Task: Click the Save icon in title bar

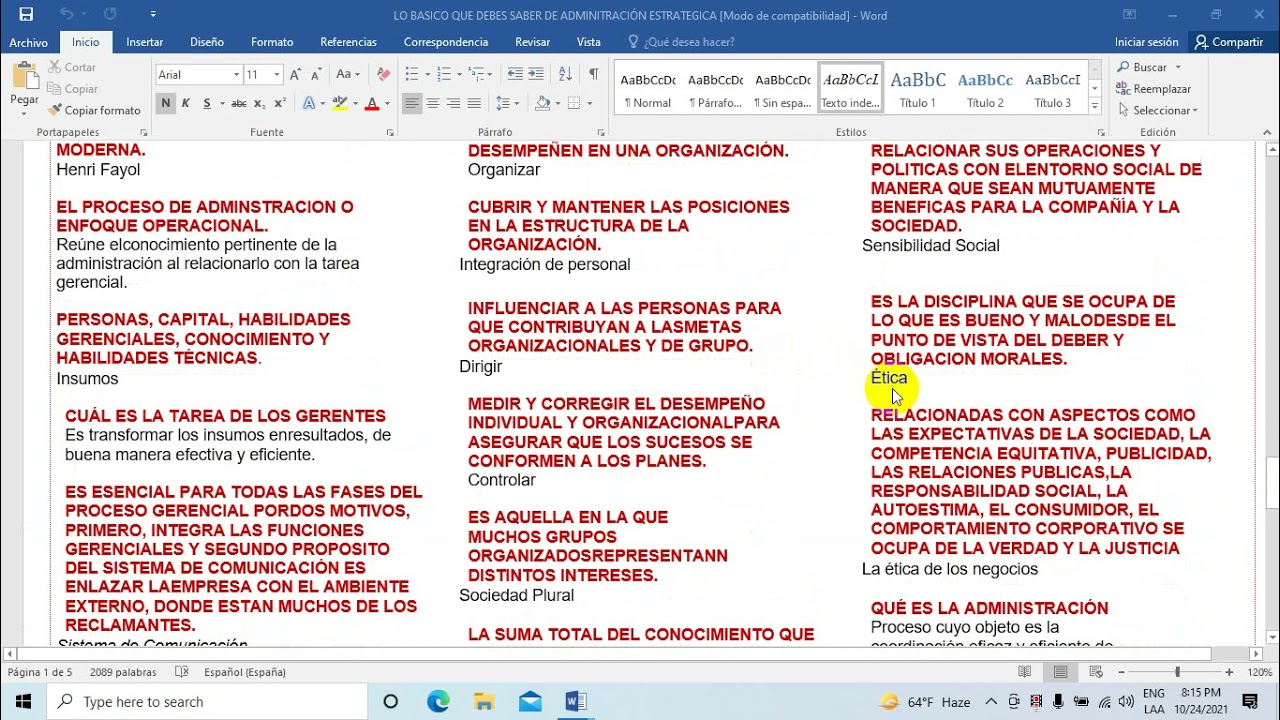Action: click(26, 14)
